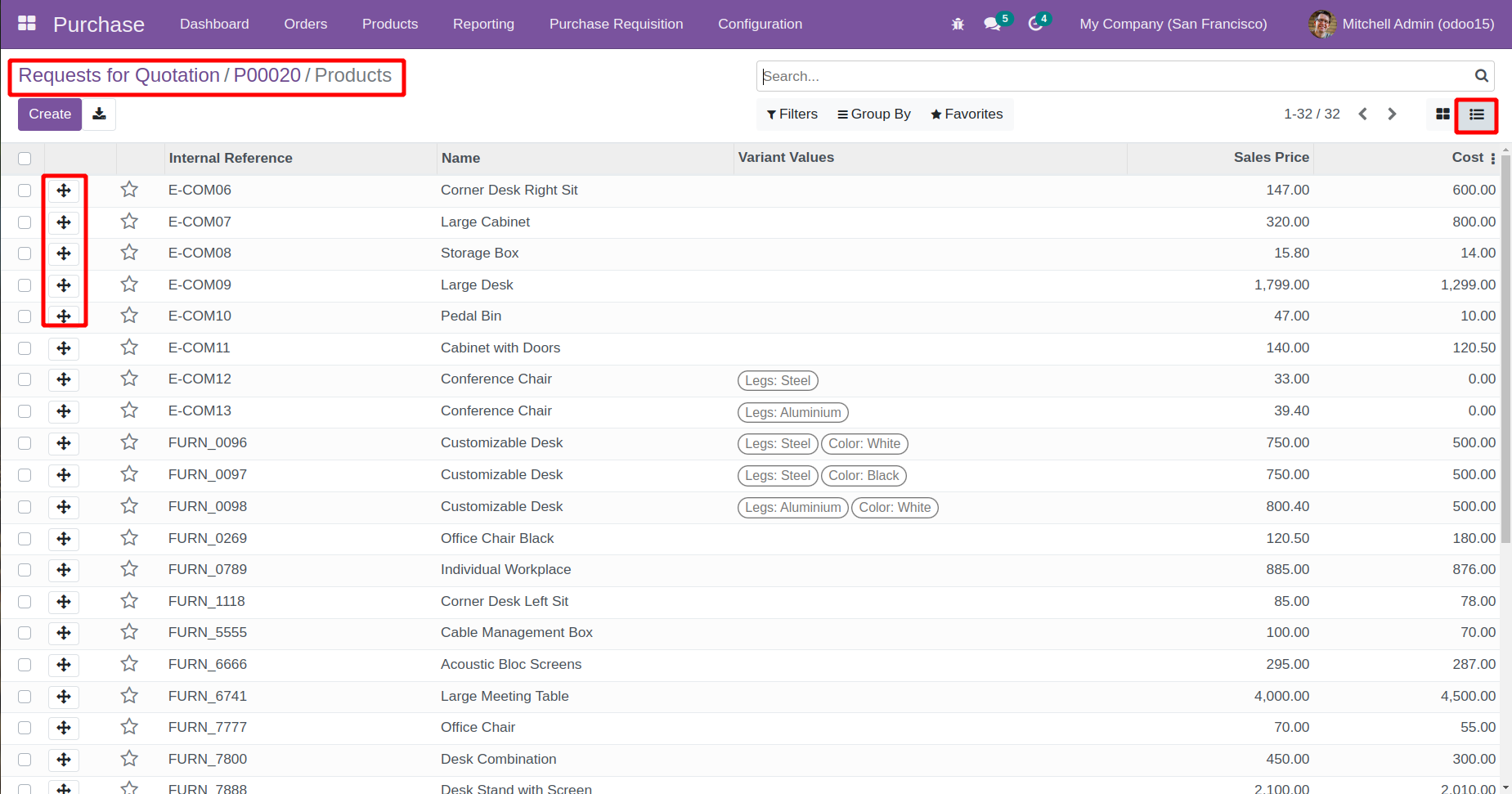
Task: Click the download import icon beside Create
Action: coord(99,114)
